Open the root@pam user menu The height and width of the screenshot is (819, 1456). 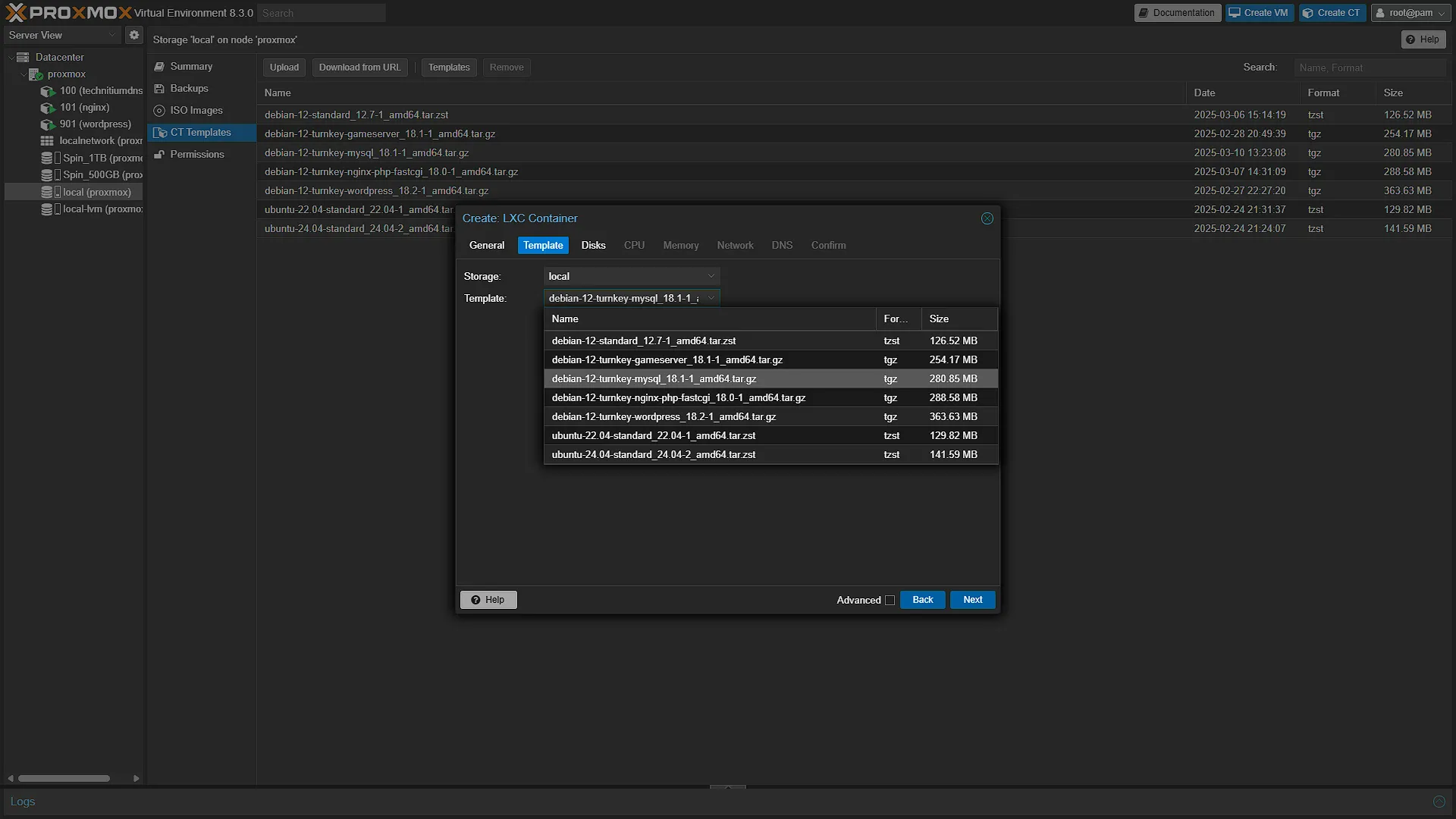tap(1410, 13)
